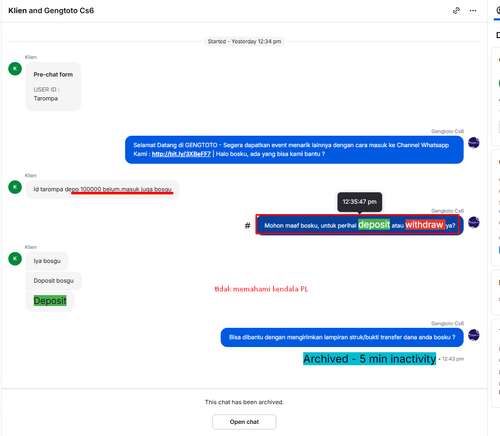Click the Pre-chat form card
The image size is (500, 436).
pos(53,86)
